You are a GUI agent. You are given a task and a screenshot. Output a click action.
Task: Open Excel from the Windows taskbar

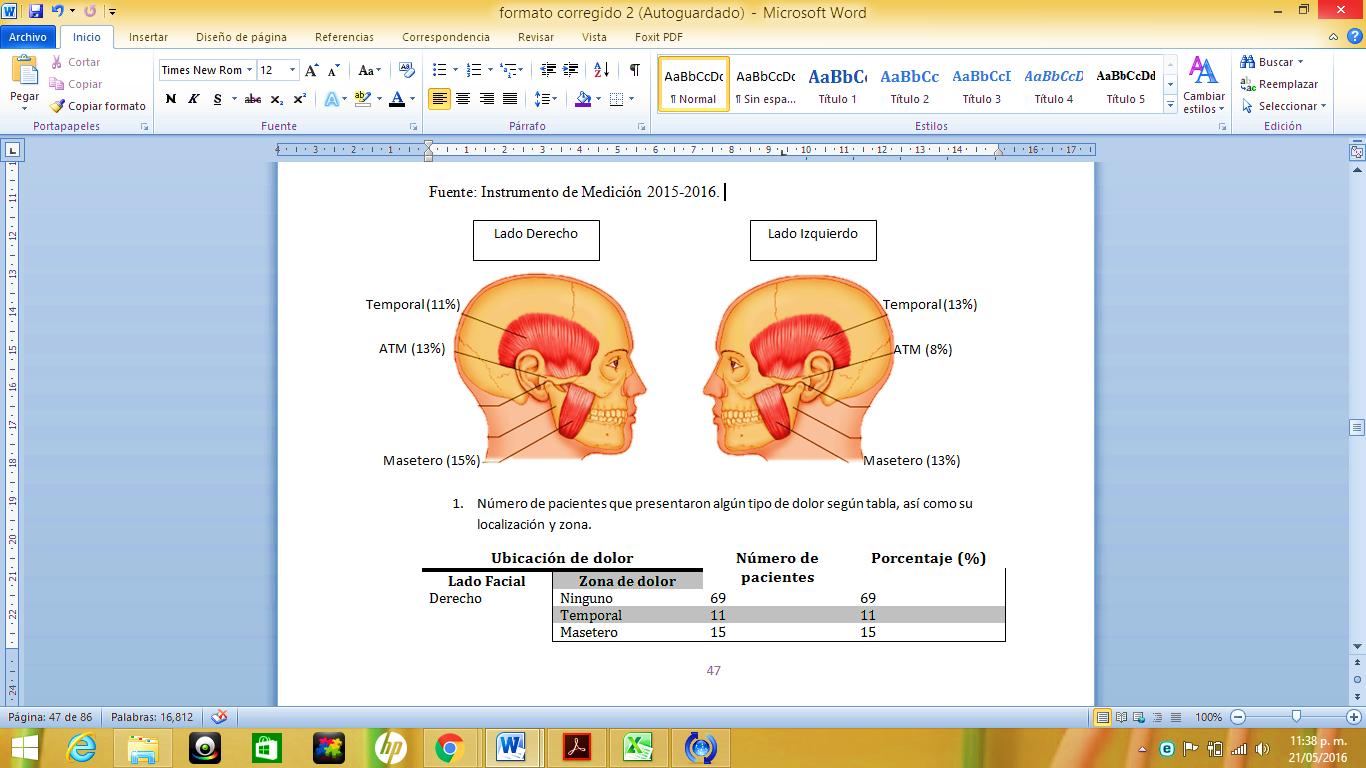tap(638, 747)
